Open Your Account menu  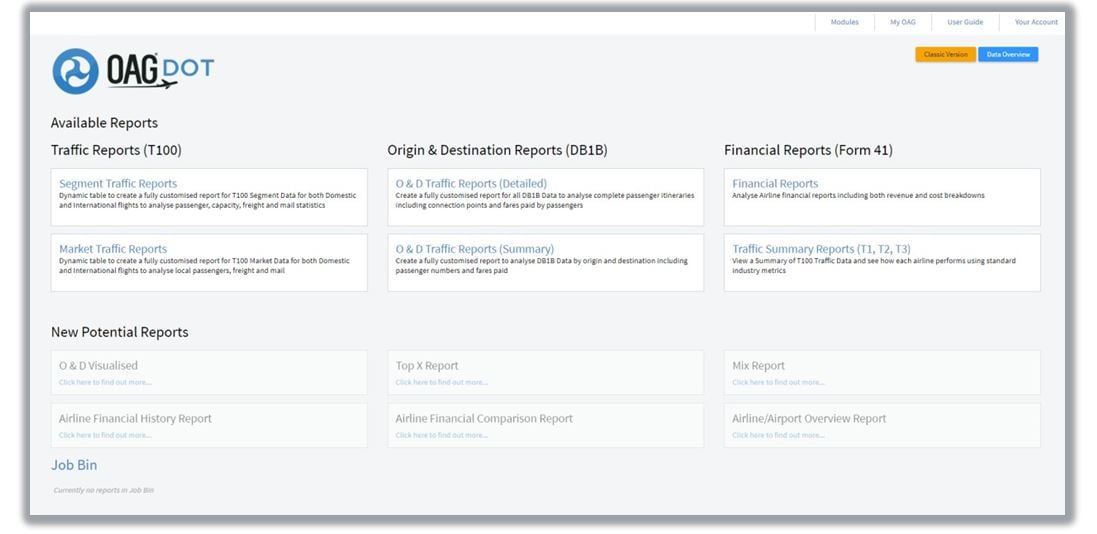(1036, 22)
